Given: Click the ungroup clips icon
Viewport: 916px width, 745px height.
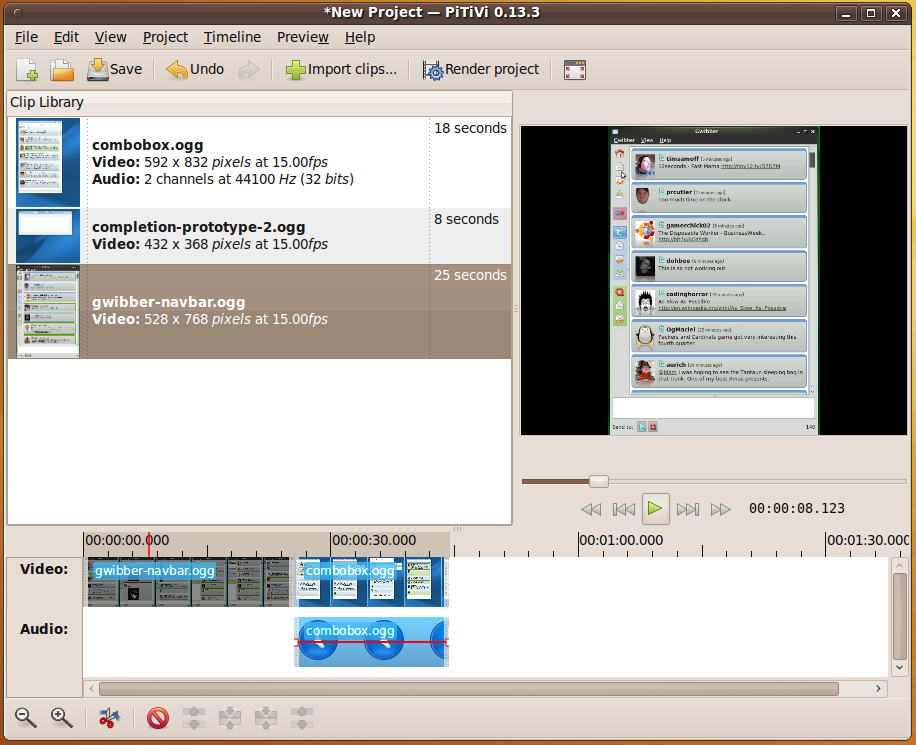Looking at the screenshot, I should (301, 718).
